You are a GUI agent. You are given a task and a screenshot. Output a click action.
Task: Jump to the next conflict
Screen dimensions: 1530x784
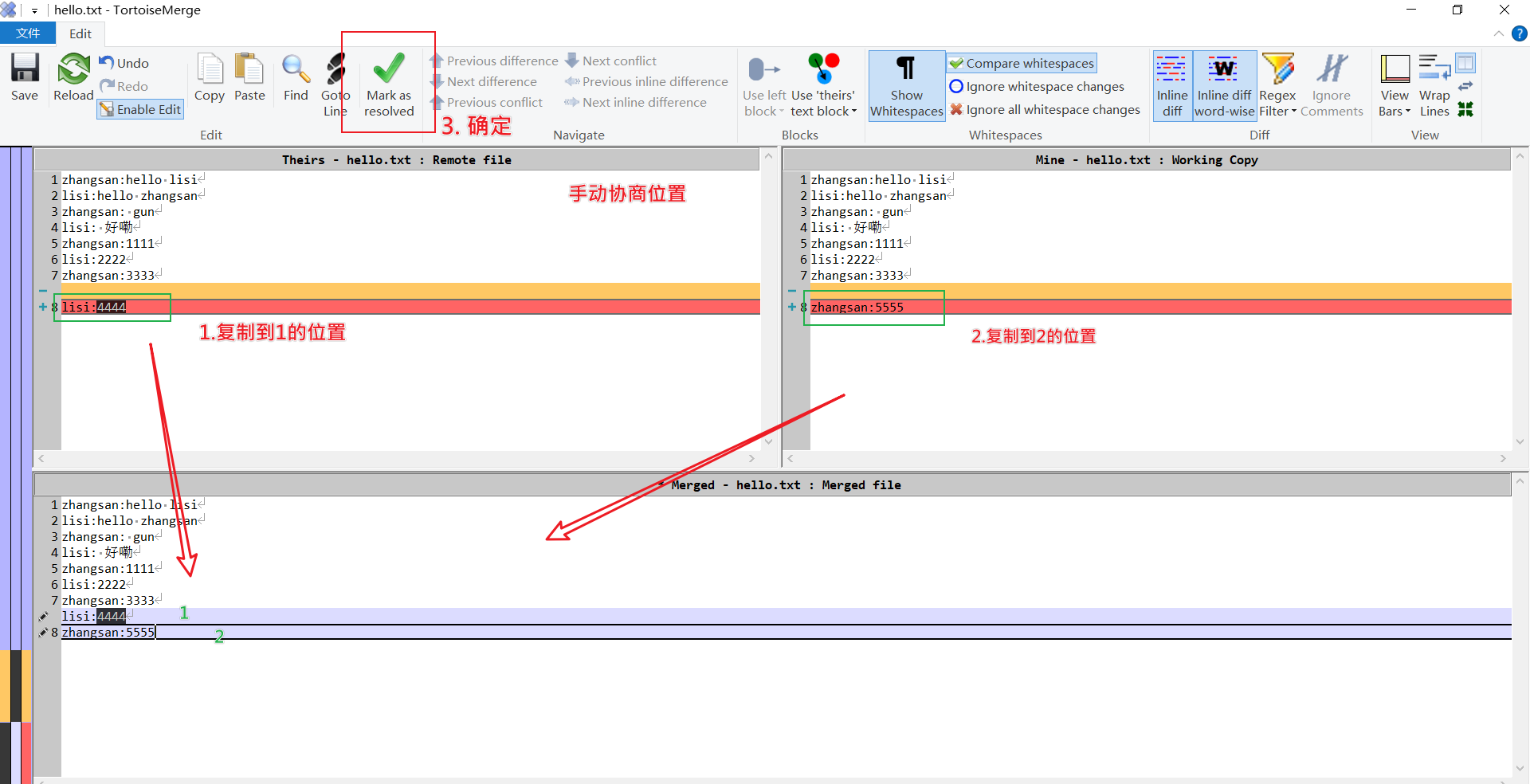click(x=612, y=60)
